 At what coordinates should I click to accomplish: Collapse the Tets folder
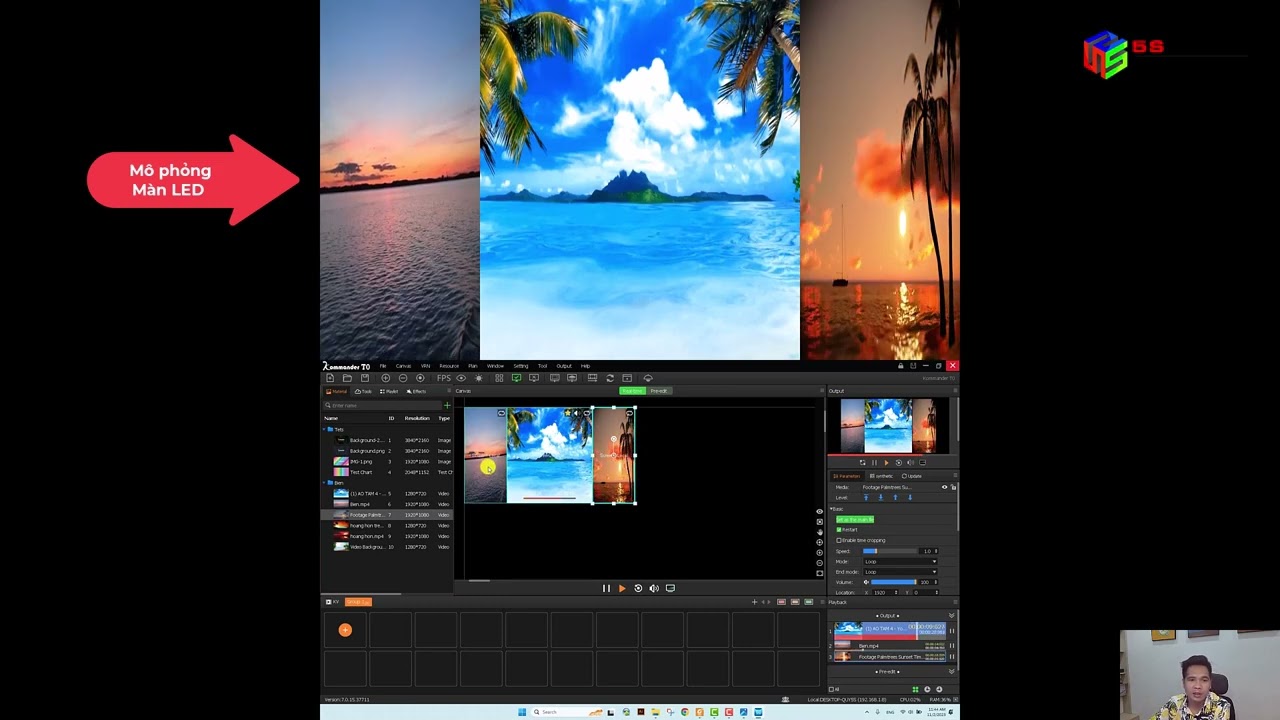point(325,429)
